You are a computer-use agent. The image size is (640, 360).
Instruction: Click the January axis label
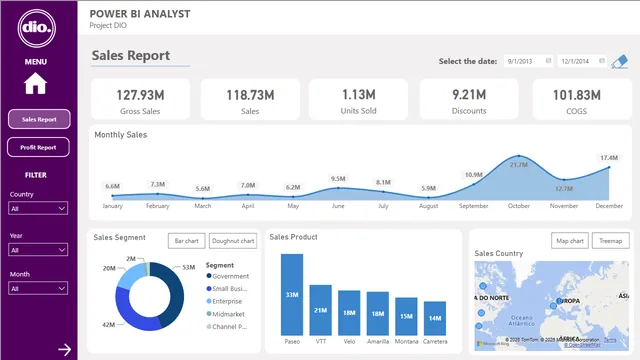(x=113, y=206)
